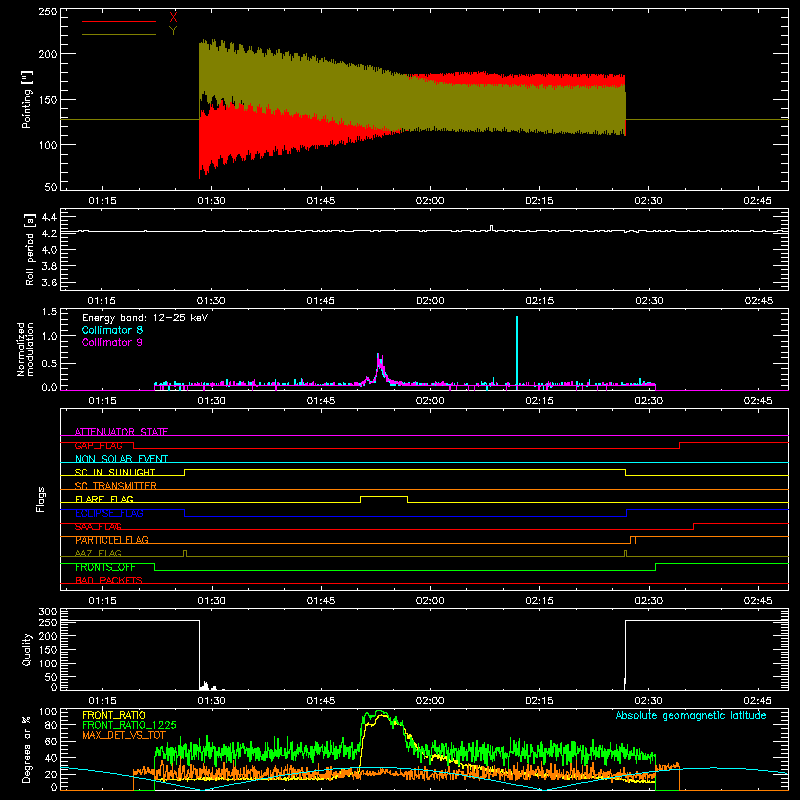Image resolution: width=800 pixels, height=800 pixels.
Task: Click the PARTICLE_FLAG label
Action: (112, 539)
